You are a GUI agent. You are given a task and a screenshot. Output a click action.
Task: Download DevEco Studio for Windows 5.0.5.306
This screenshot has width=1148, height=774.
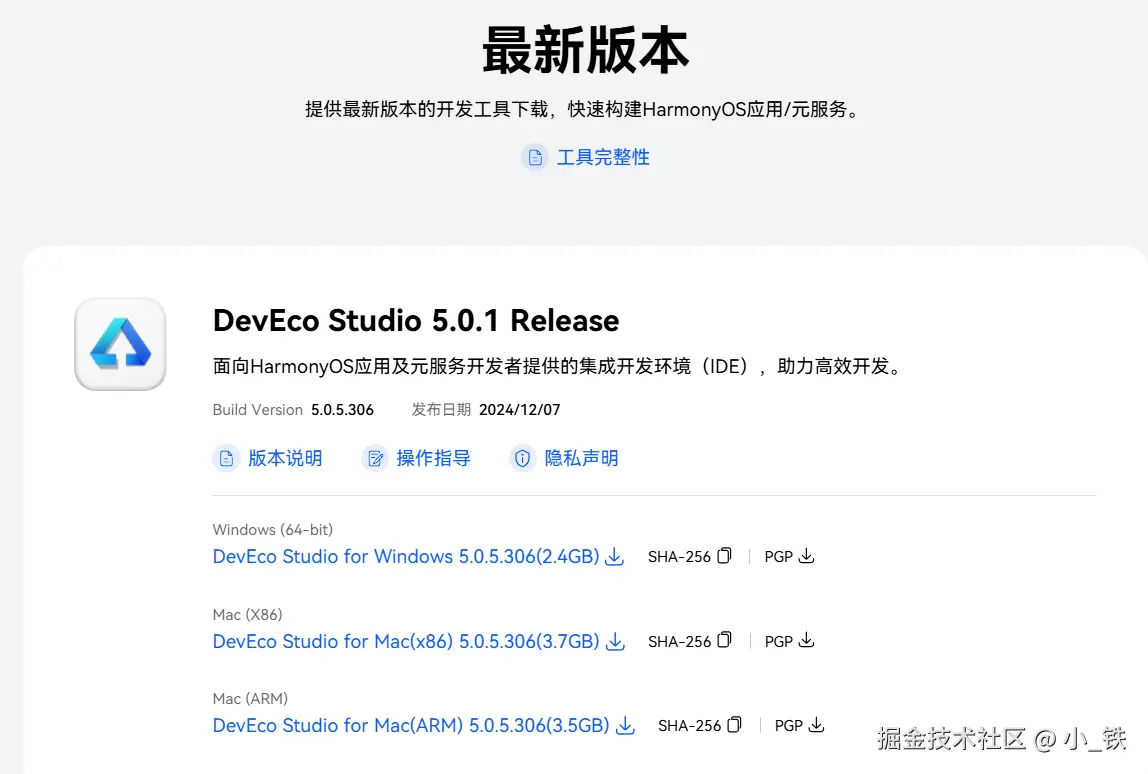tap(406, 557)
